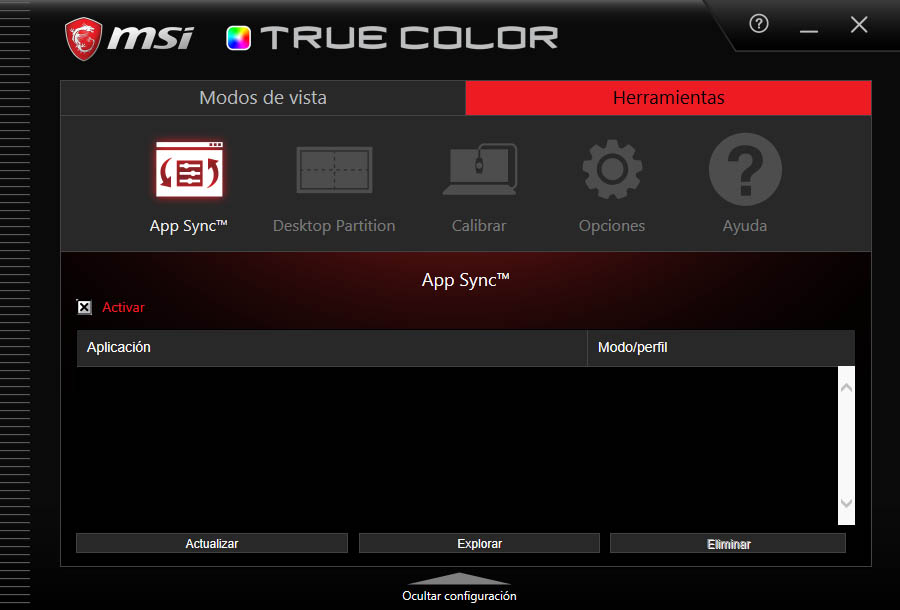The width and height of the screenshot is (900, 610).
Task: Click the Explorar button
Action: tap(479, 543)
